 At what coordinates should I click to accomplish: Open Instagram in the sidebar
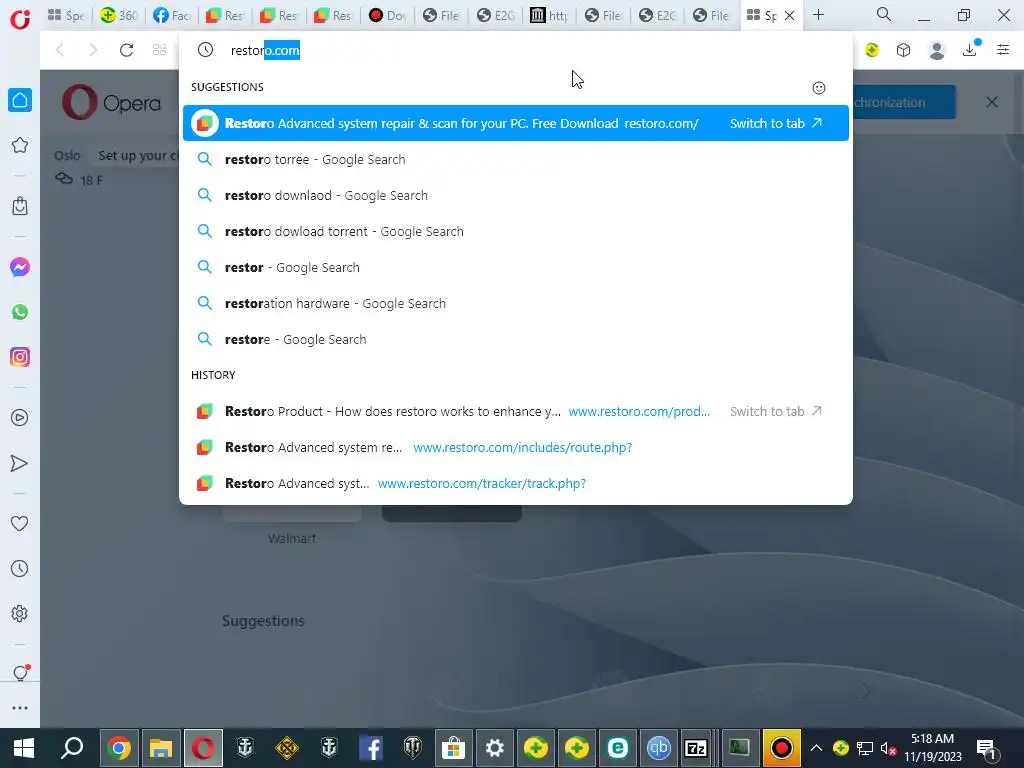click(20, 357)
